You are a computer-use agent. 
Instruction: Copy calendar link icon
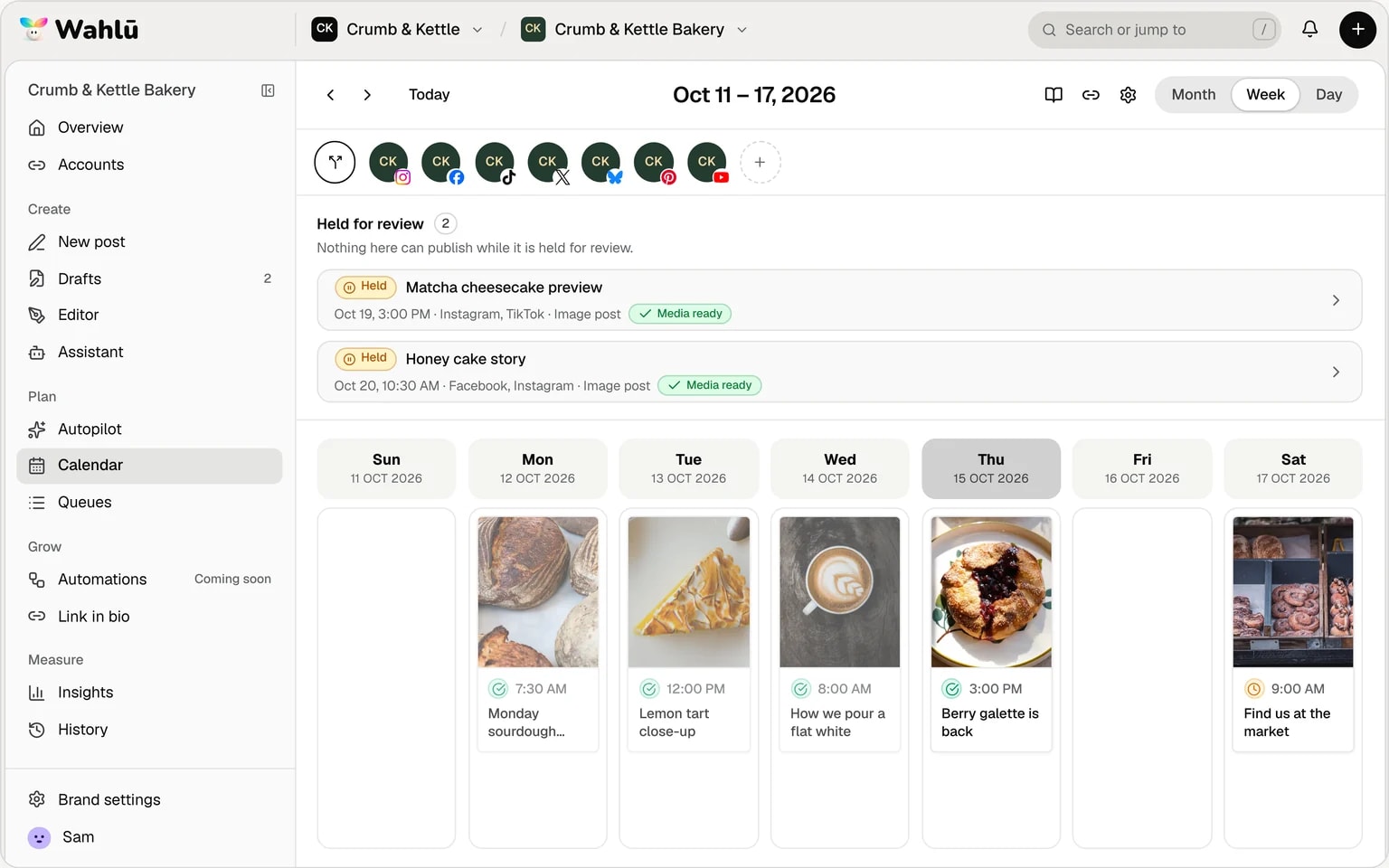[x=1091, y=95]
